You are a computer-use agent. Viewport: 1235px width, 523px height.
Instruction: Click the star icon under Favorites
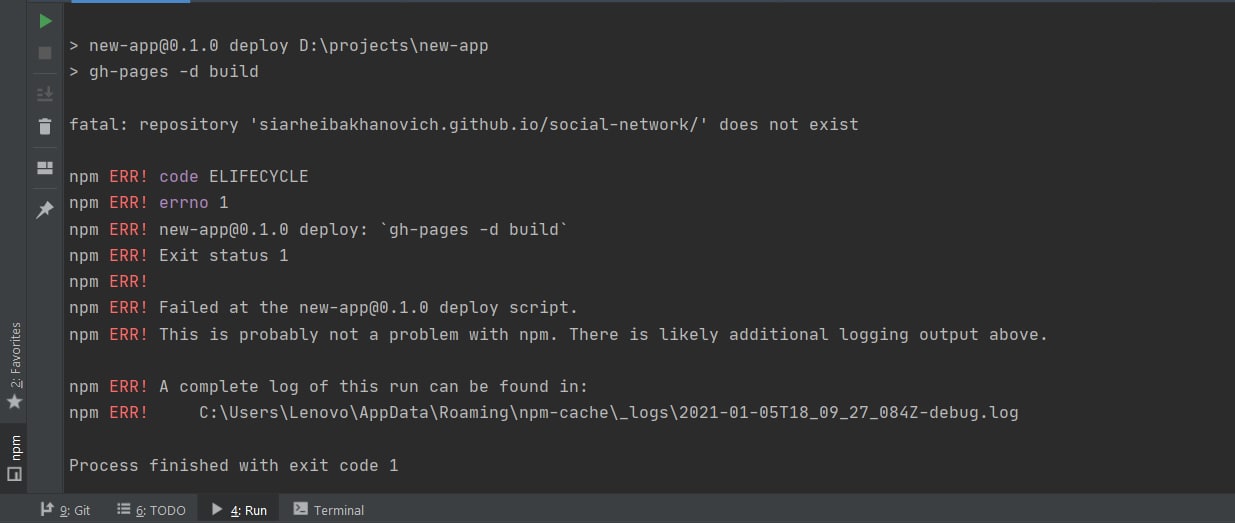(x=14, y=402)
